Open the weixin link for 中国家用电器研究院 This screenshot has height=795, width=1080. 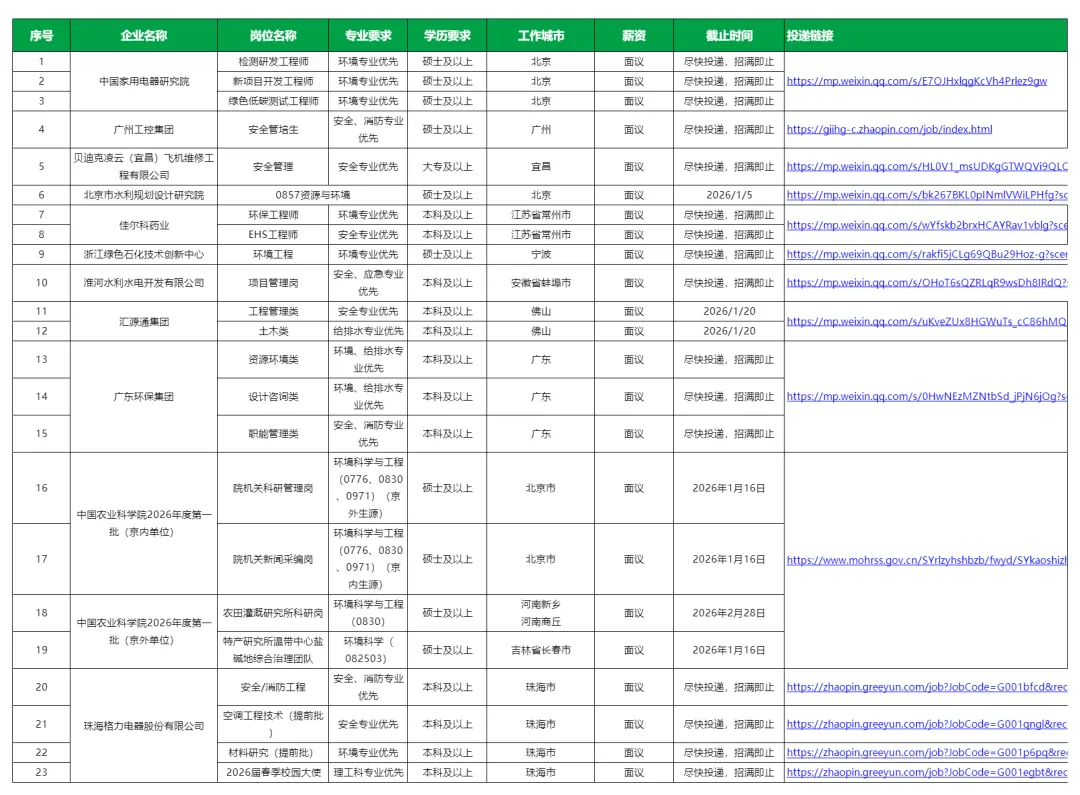(x=916, y=81)
